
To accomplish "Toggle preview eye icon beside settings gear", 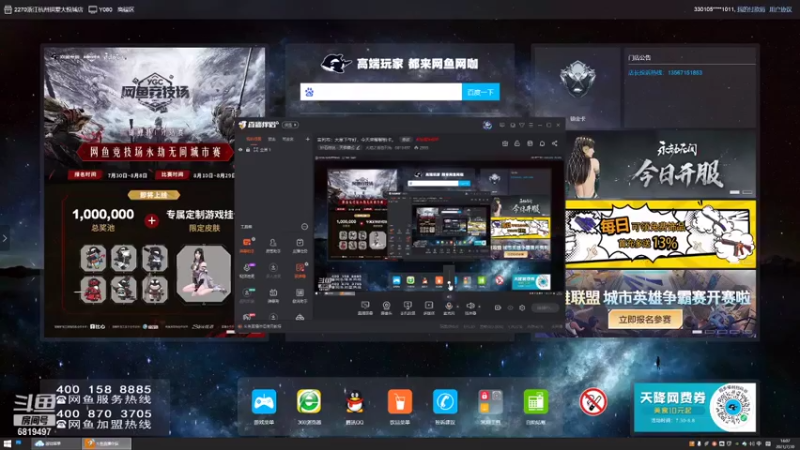I will click(x=510, y=308).
